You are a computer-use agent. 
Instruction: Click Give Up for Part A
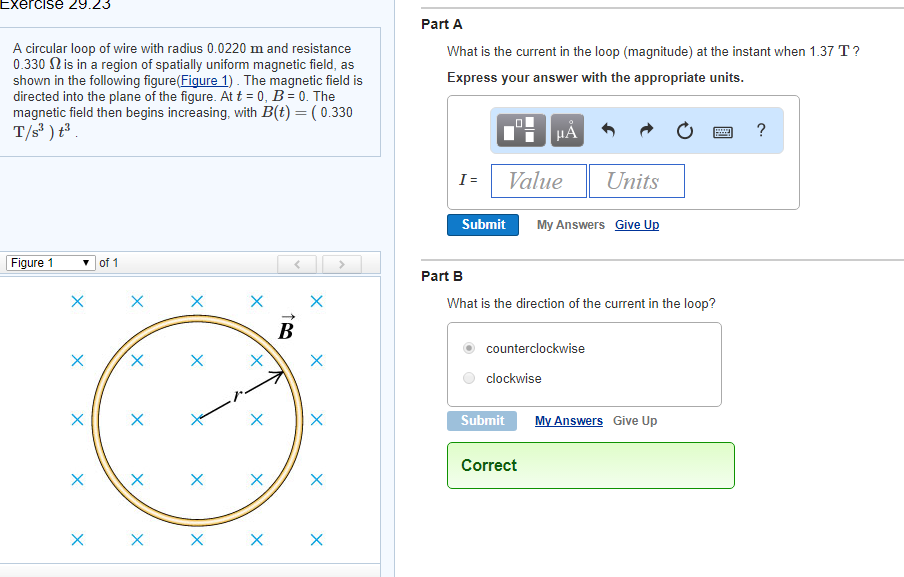(637, 224)
